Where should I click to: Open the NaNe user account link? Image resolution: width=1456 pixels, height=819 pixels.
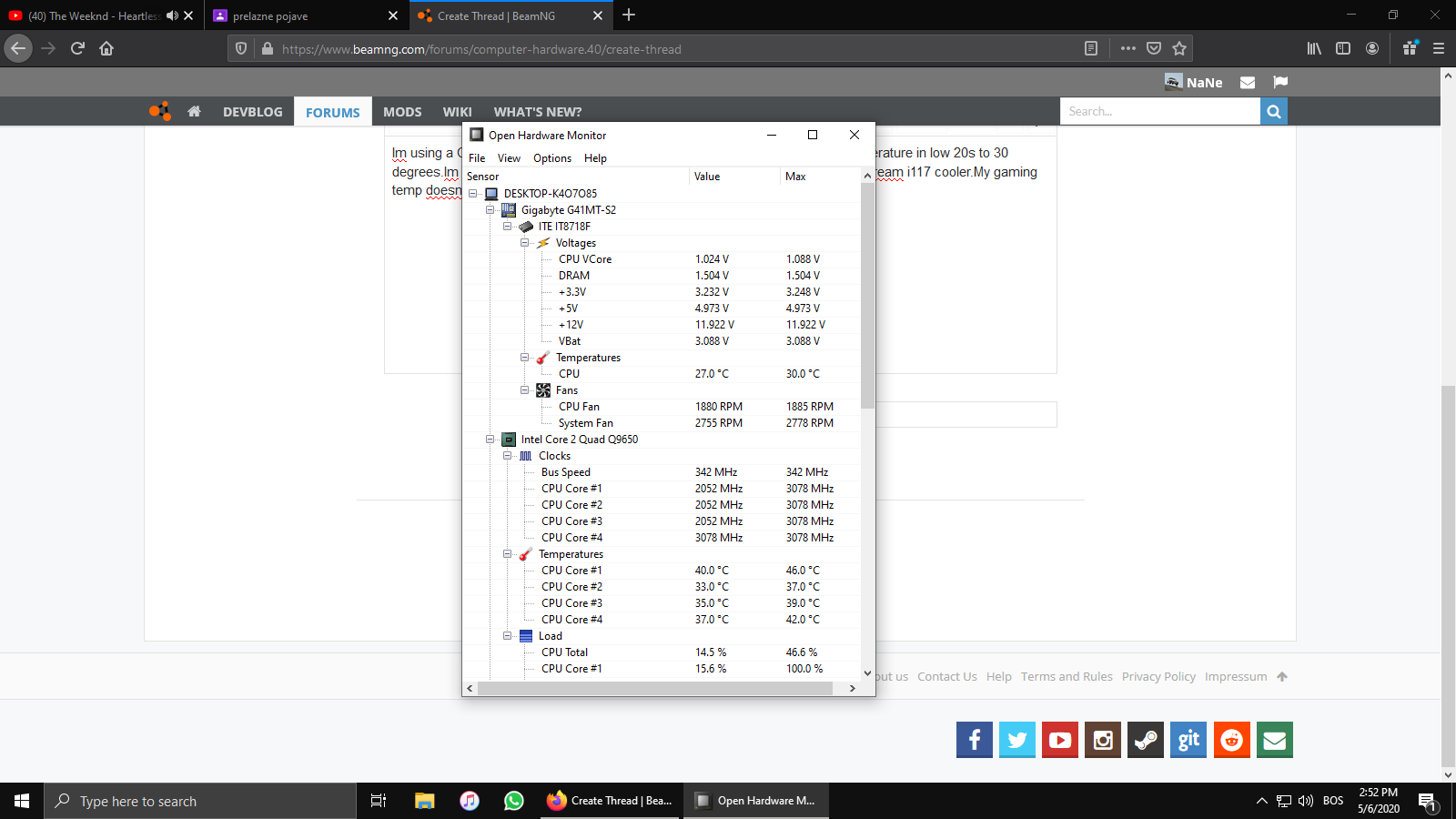point(1194,83)
